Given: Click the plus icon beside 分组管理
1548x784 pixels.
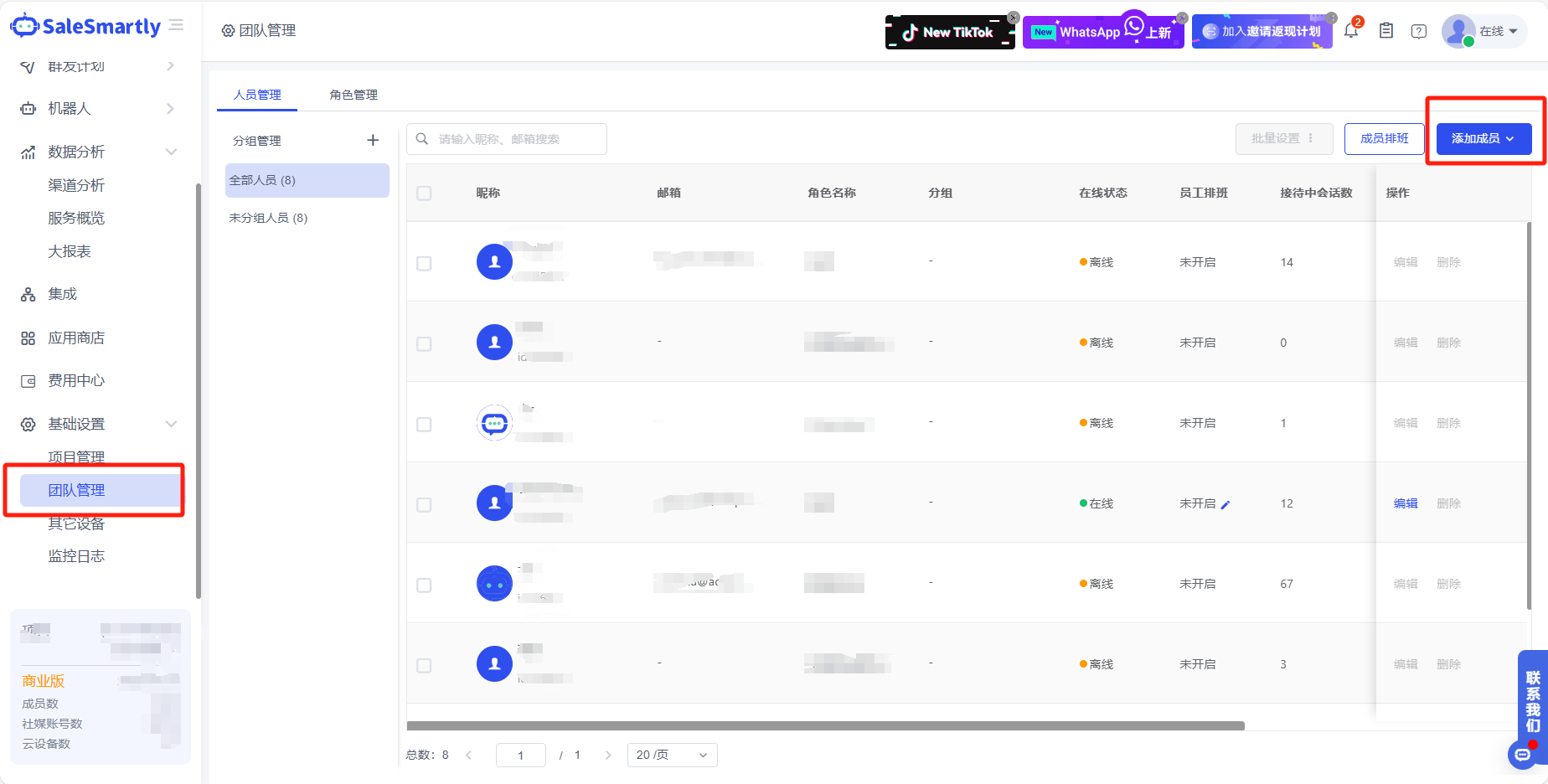Looking at the screenshot, I should click(x=373, y=140).
